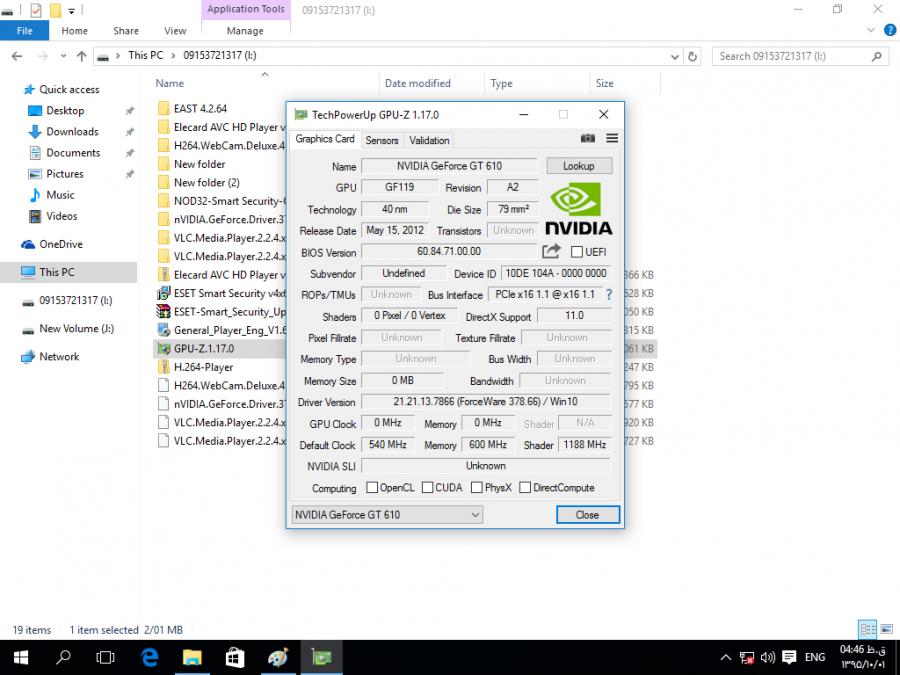This screenshot has width=900, height=675.
Task: Refresh the Explorer address bar
Action: (x=692, y=56)
